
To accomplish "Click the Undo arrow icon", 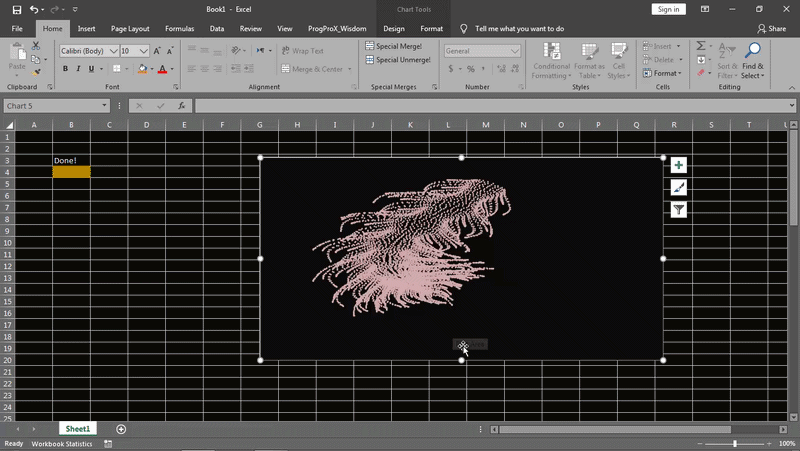I will [34, 9].
